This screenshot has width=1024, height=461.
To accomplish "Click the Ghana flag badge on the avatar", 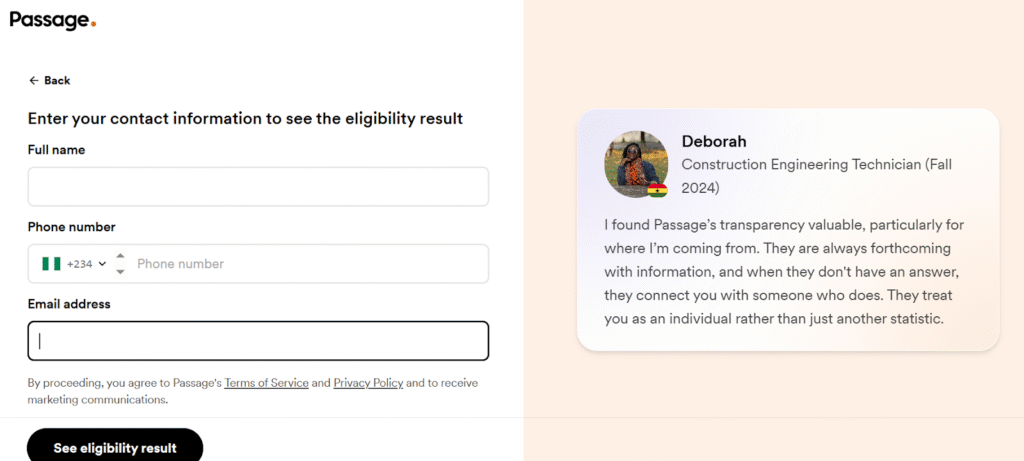I will coord(657,190).
